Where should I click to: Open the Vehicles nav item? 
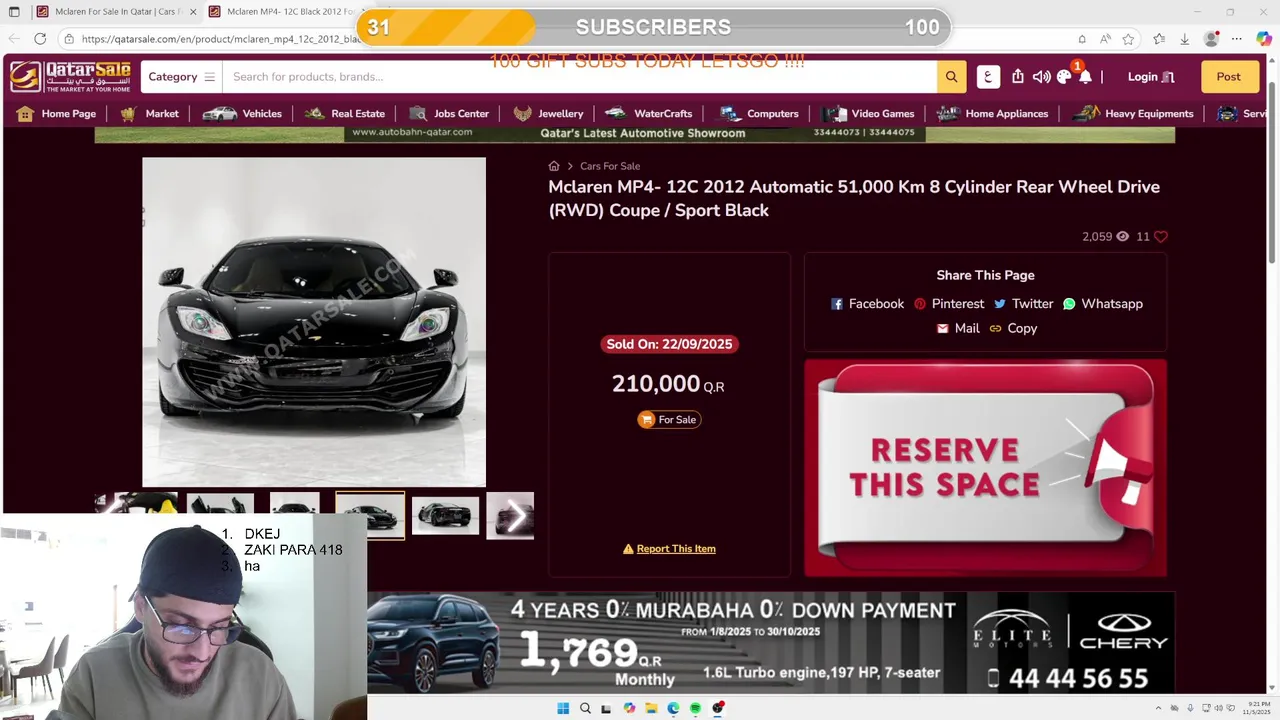(x=242, y=114)
